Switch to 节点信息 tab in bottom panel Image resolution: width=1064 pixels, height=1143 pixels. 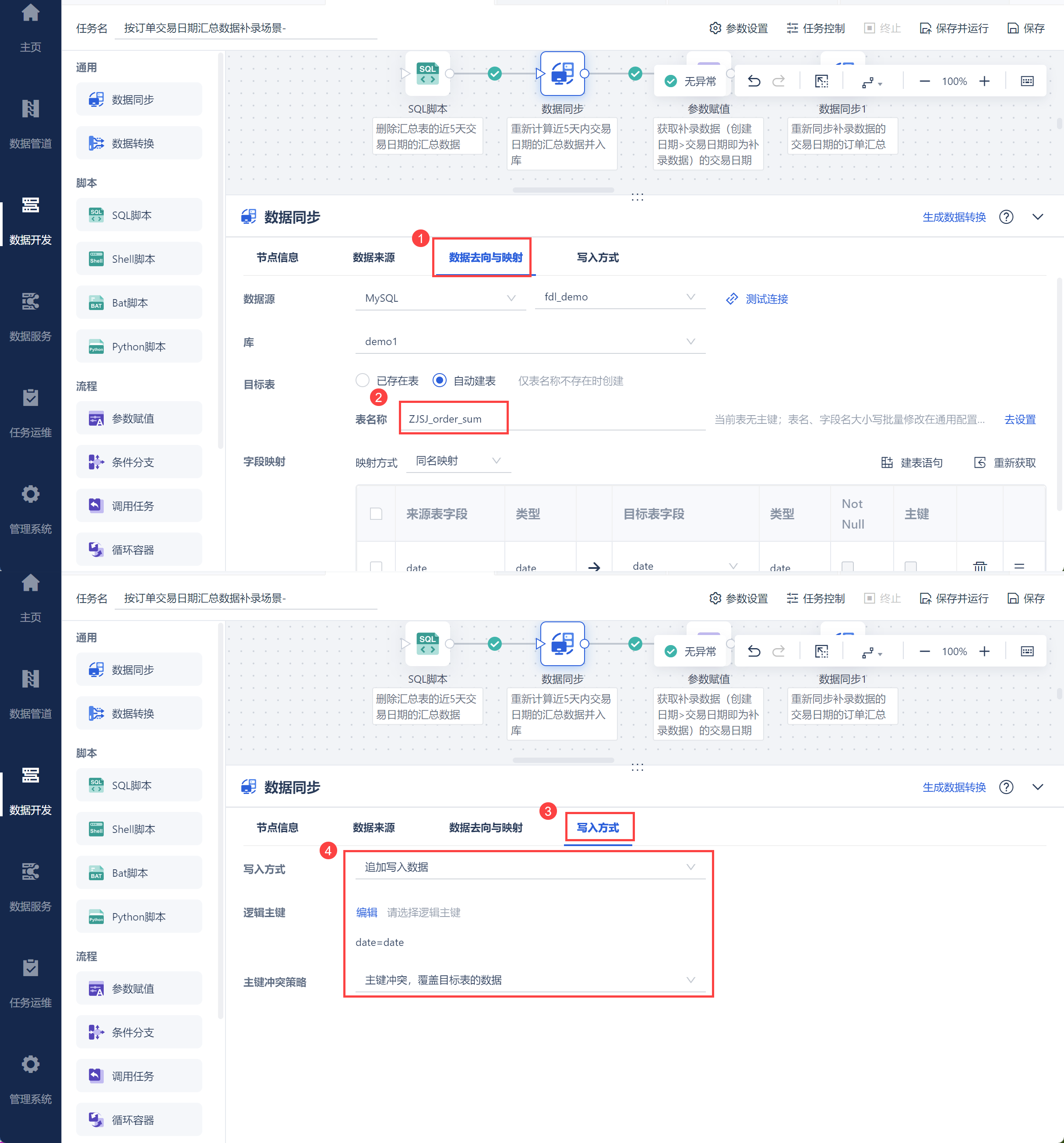click(277, 827)
